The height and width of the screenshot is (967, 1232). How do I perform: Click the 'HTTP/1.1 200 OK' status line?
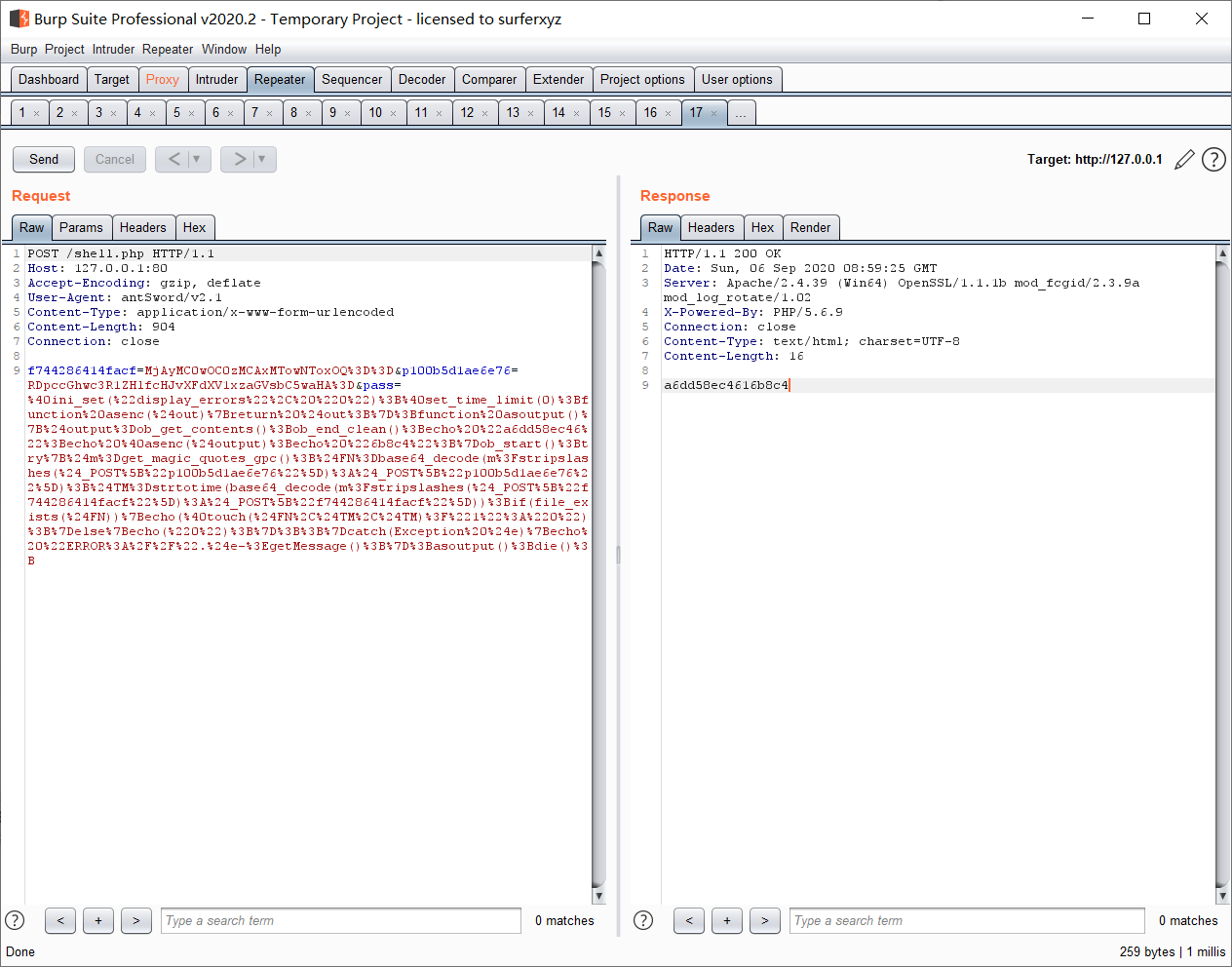tap(722, 253)
